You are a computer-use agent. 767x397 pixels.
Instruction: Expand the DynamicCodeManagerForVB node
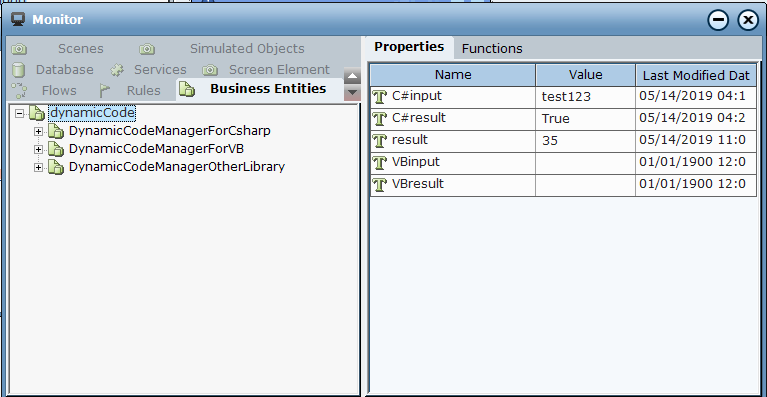coord(38,150)
